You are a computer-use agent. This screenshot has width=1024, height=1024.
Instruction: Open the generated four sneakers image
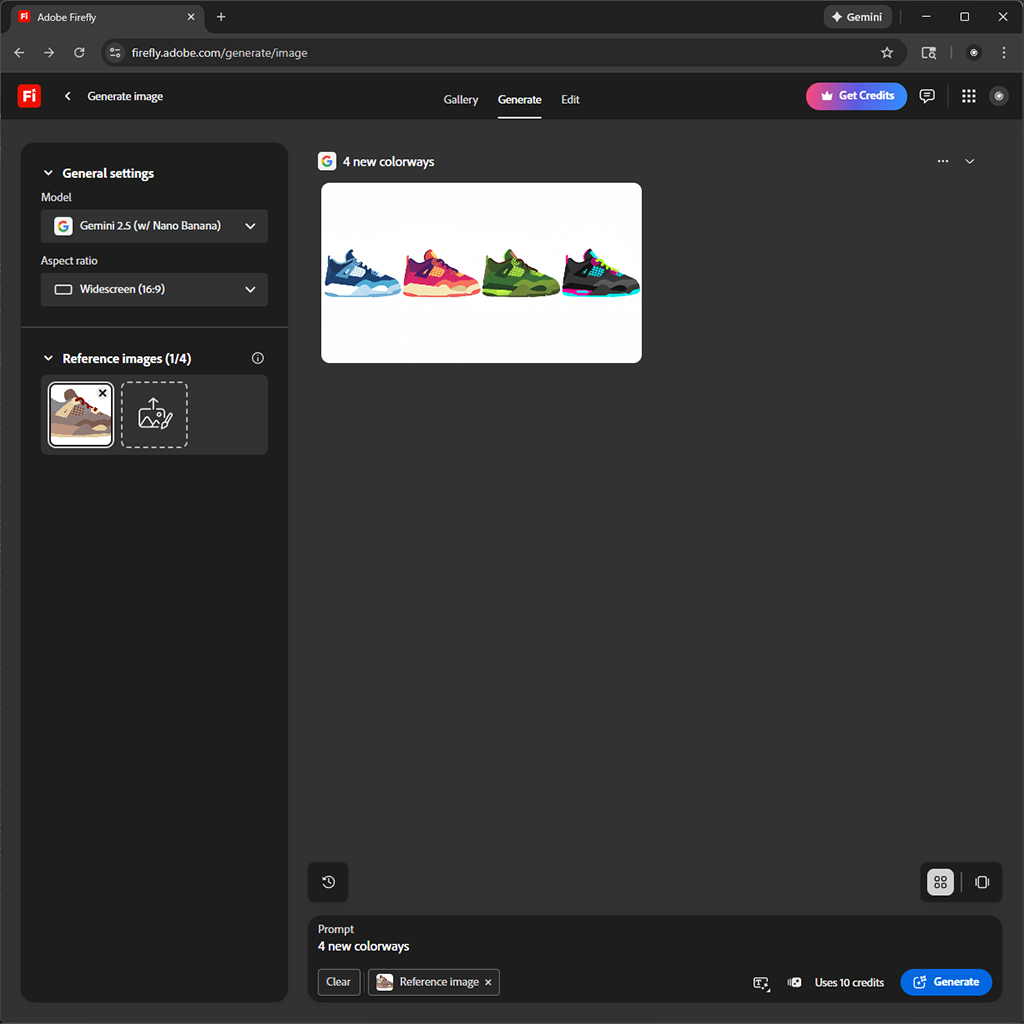tap(481, 273)
